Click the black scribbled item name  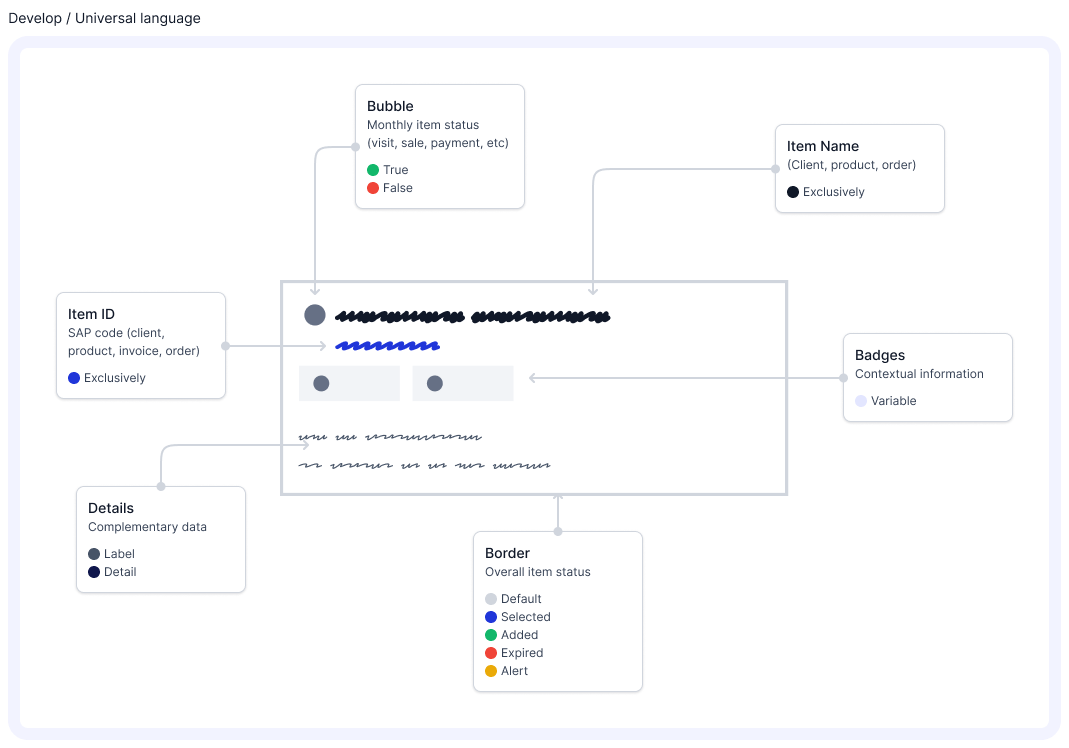pyautogui.click(x=472, y=317)
